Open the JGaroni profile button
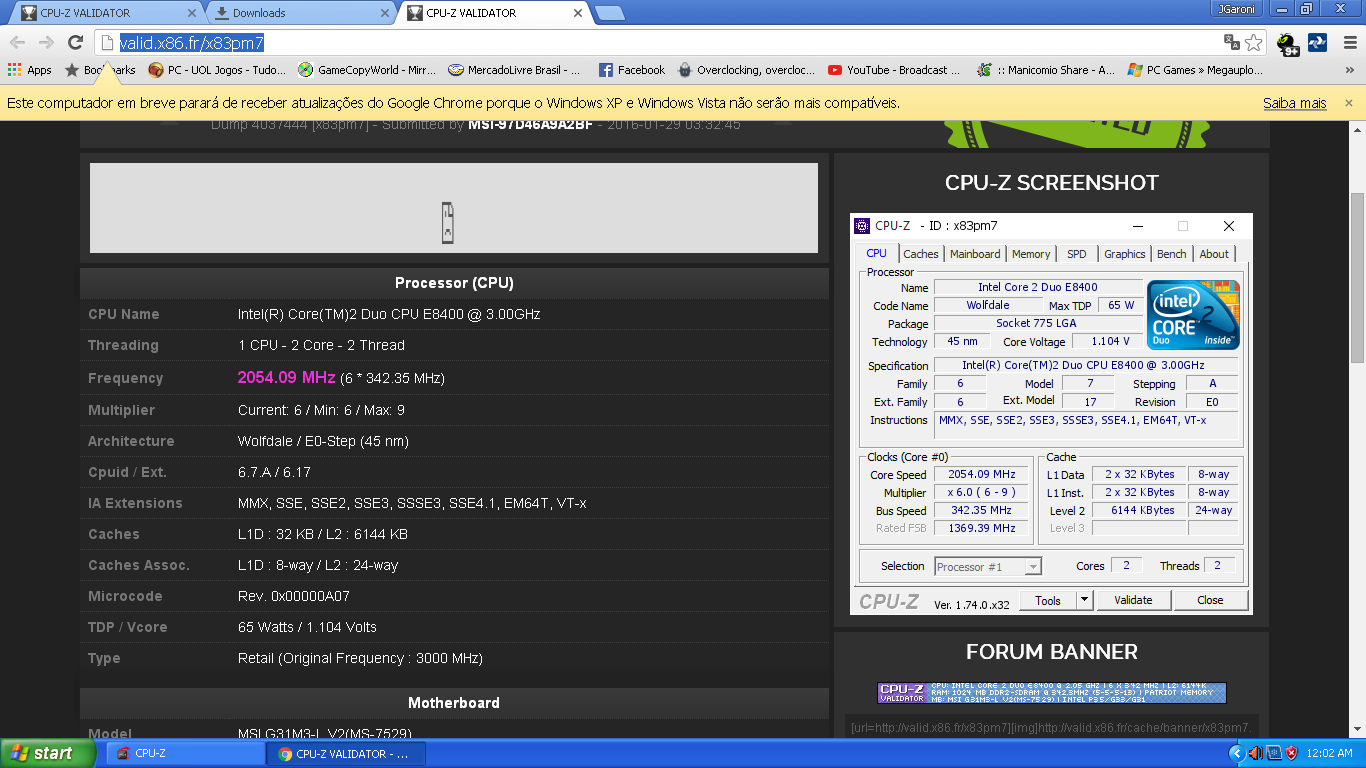1366x768 pixels. click(1238, 8)
